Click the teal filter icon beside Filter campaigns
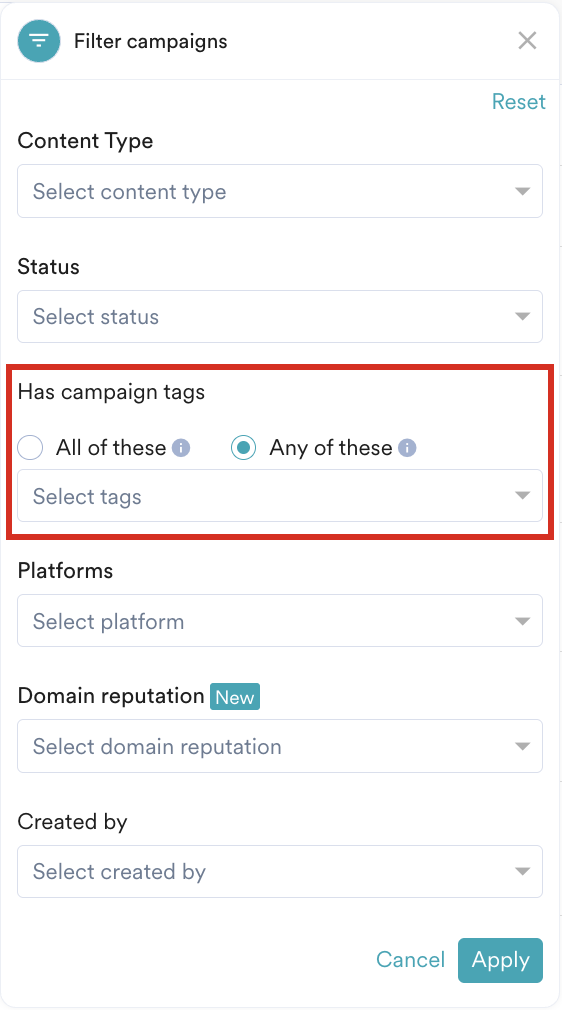Screen dimensions: 562x1010 click(39, 41)
